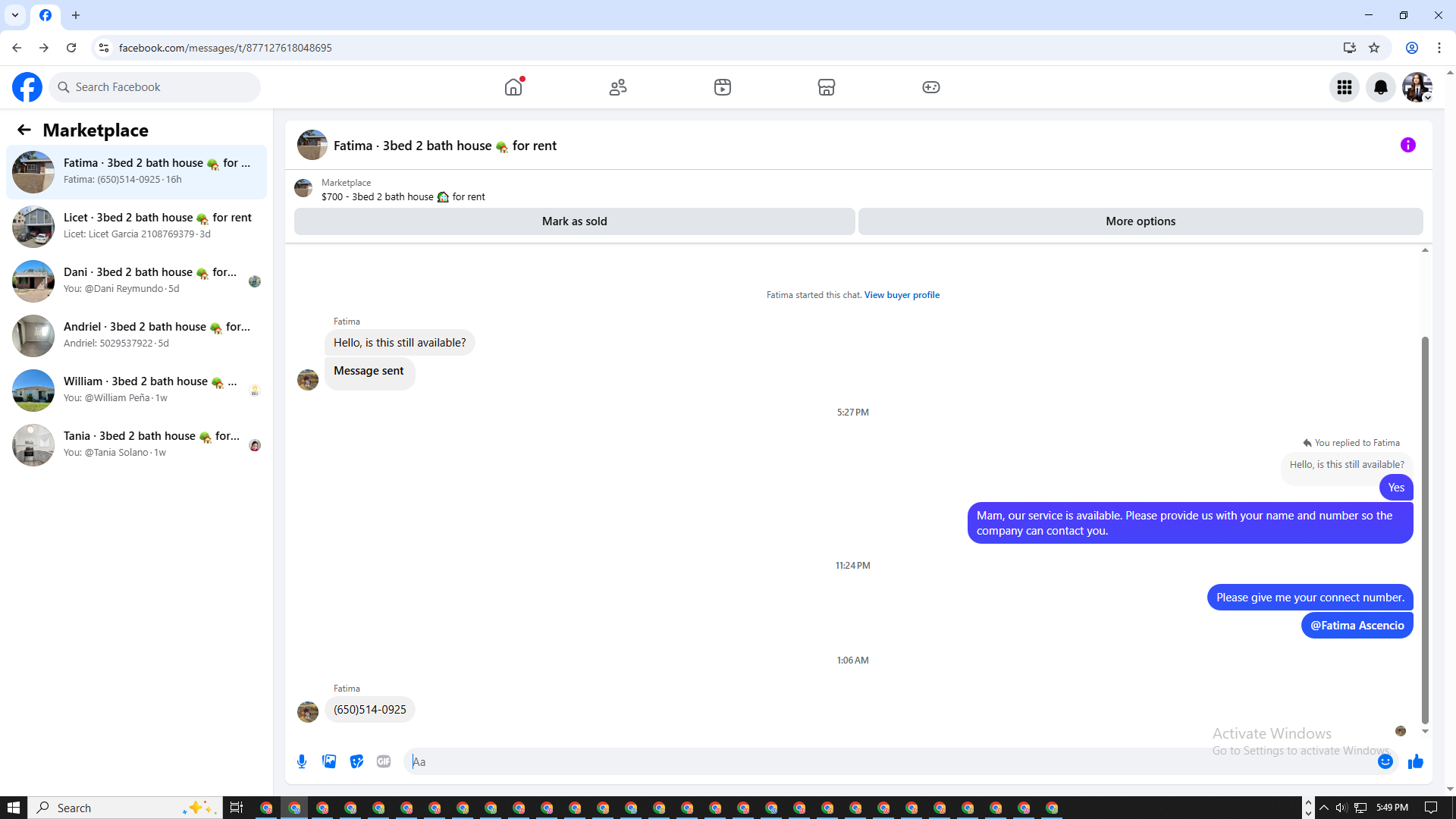This screenshot has height=819, width=1456.
Task: Open a new browser tab
Action: 76,15
